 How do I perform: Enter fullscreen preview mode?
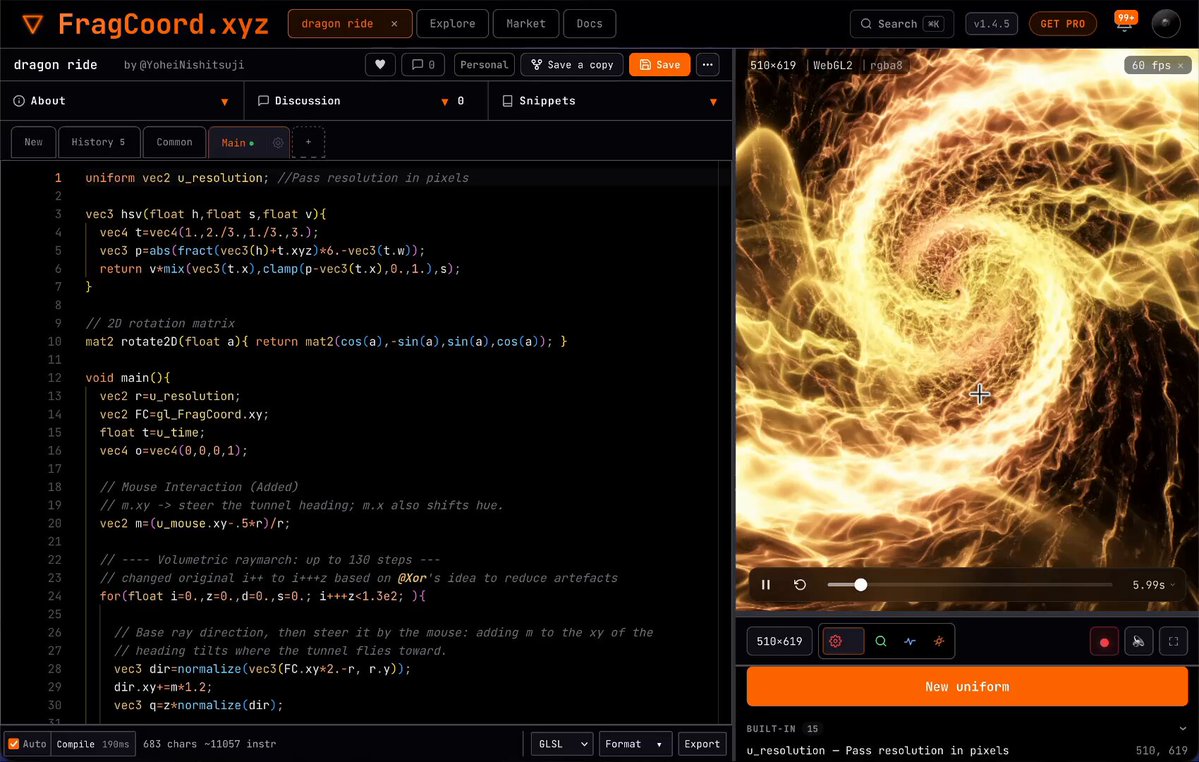coord(1174,642)
